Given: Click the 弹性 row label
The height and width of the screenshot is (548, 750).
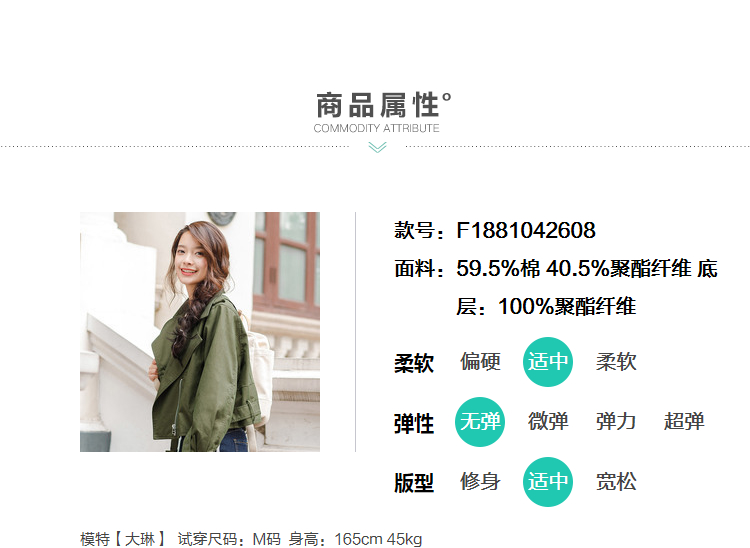Looking at the screenshot, I should click(x=414, y=424).
